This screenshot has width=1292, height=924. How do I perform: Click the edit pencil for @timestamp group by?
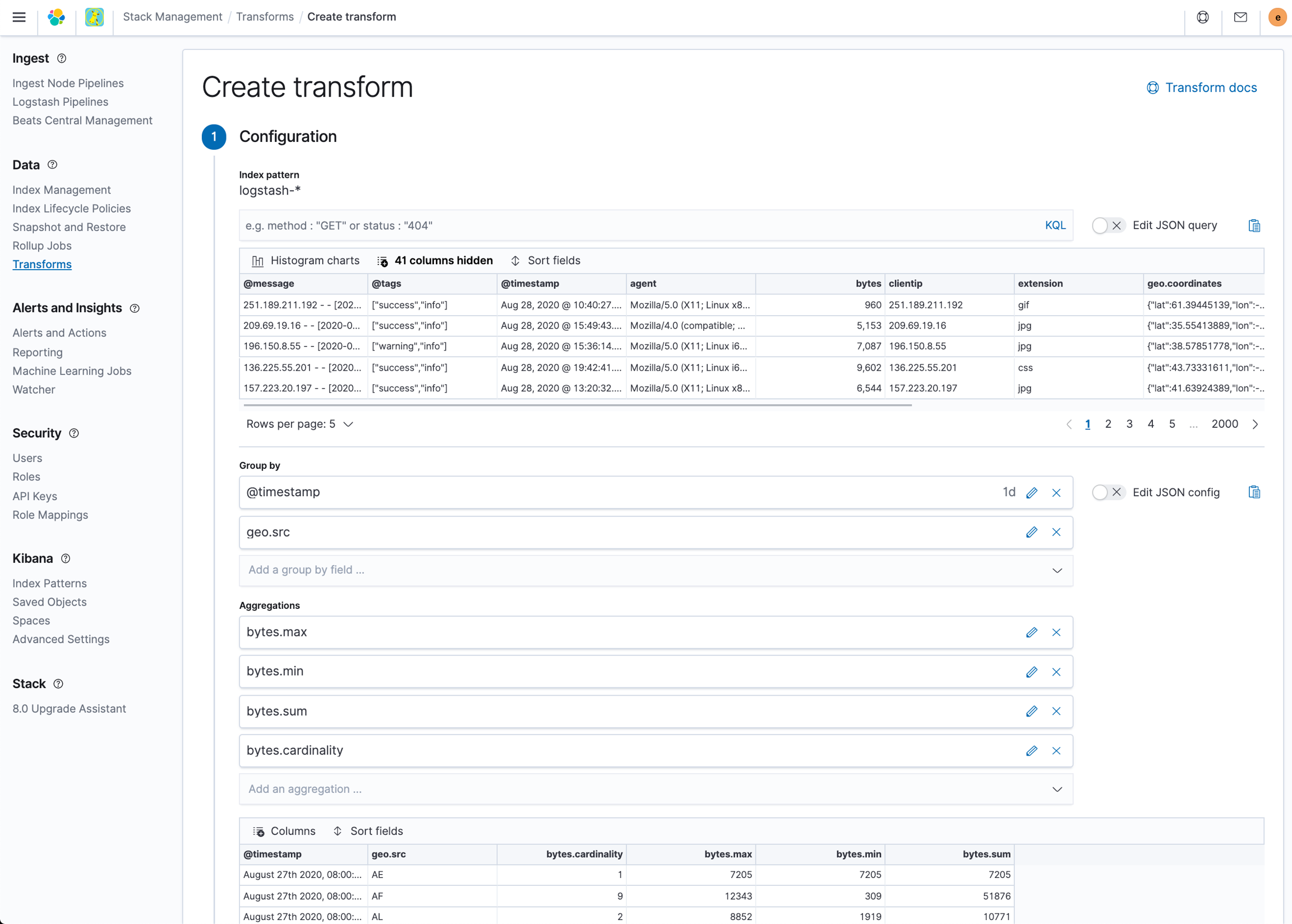1031,493
